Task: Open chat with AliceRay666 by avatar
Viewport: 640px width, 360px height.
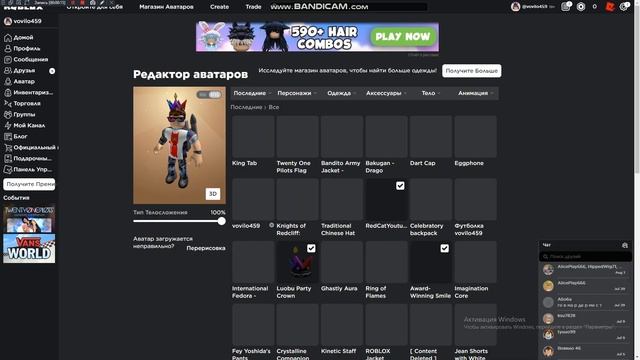Action: click(548, 286)
